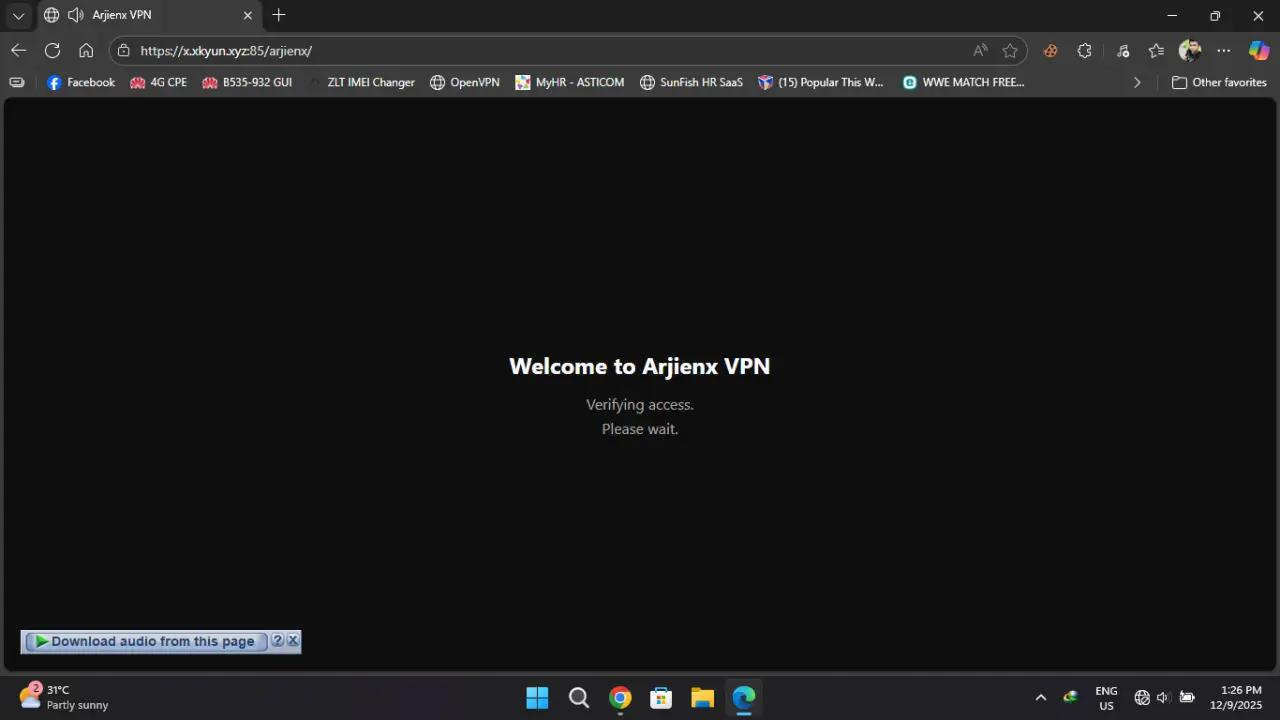The image size is (1280, 720).
Task: Close the Arjienx VPN tab
Action: (x=248, y=15)
